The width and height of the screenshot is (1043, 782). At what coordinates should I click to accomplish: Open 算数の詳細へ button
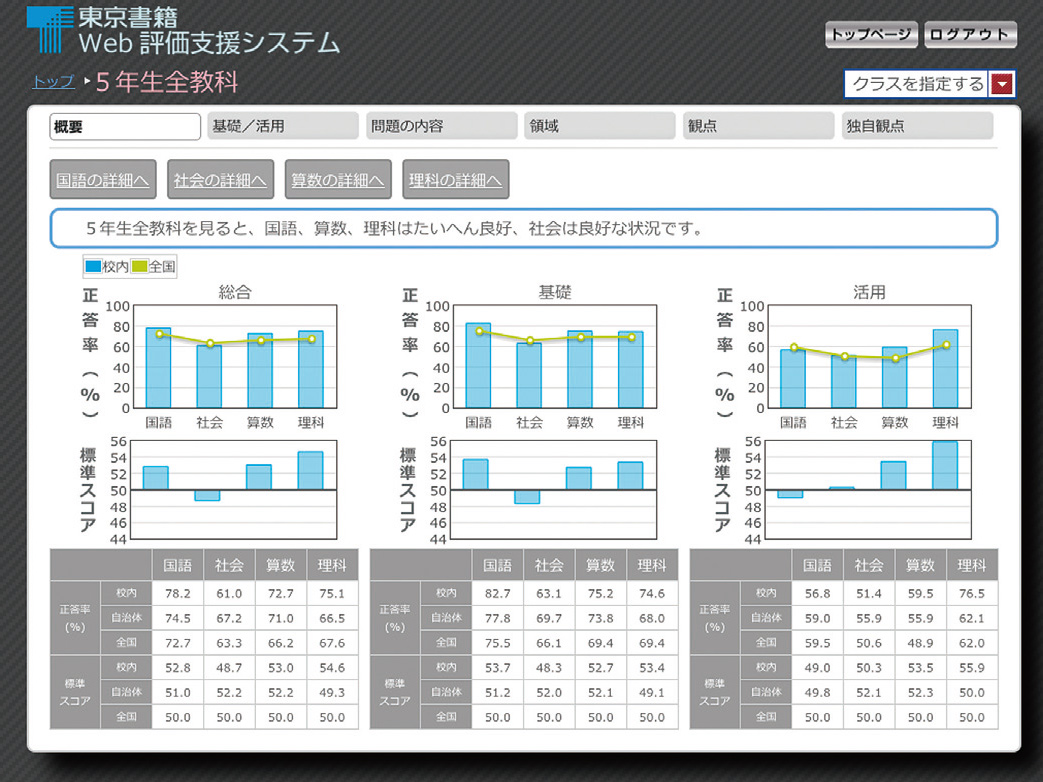338,180
